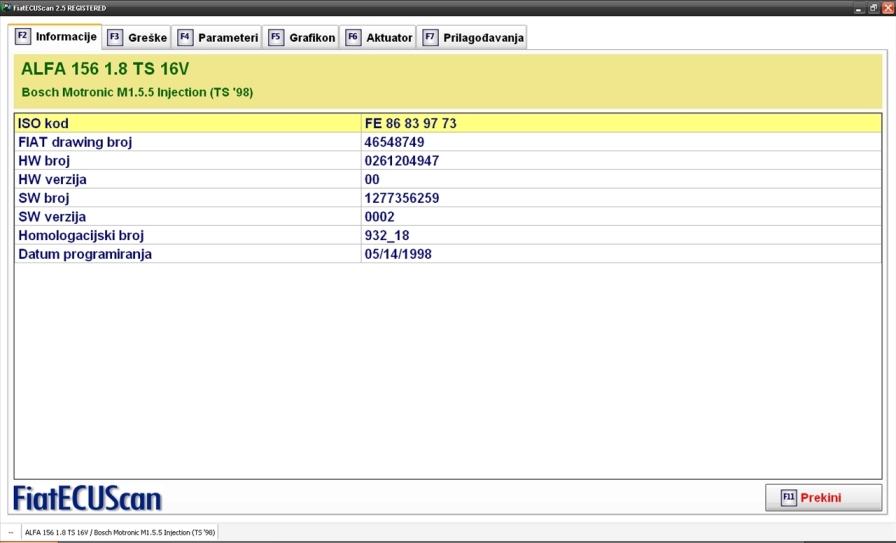Image resolution: width=896 pixels, height=543 pixels.
Task: Select the Datum programiranja label
Action: pyautogui.click(x=85, y=254)
